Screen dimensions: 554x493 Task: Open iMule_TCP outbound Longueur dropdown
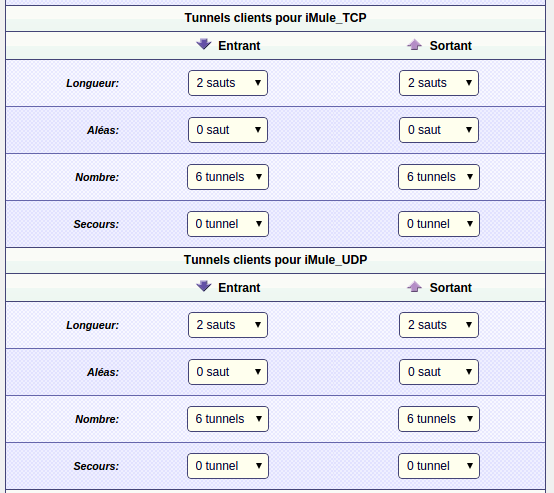point(439,83)
